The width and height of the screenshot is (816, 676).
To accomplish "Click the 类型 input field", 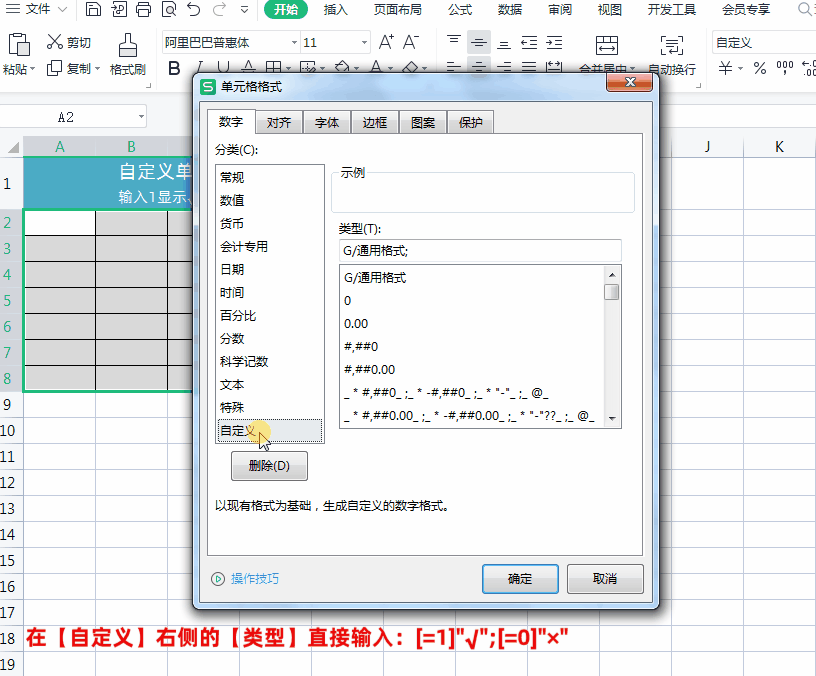I will 480,251.
